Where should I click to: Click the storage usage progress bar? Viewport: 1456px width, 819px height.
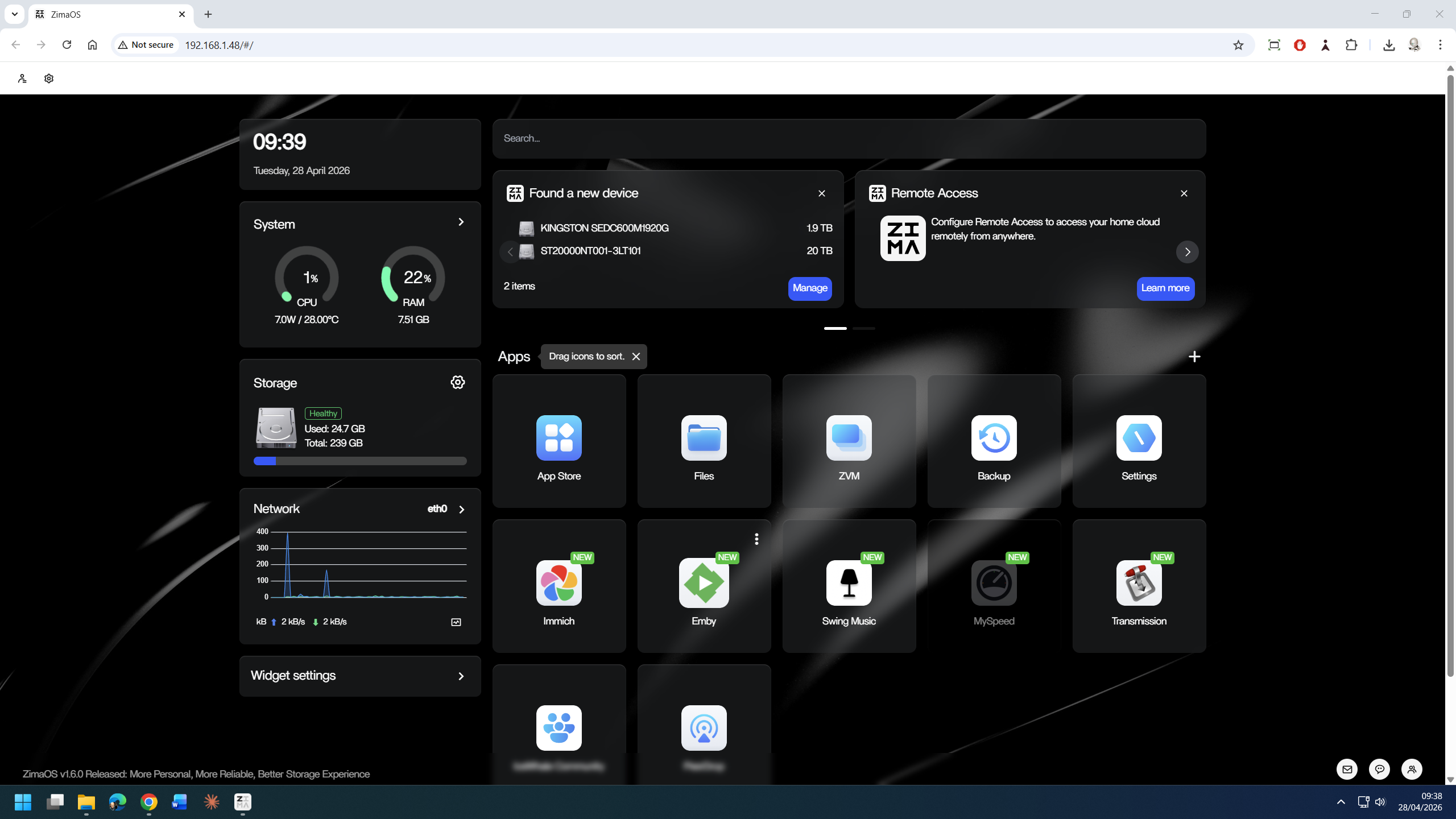(360, 461)
